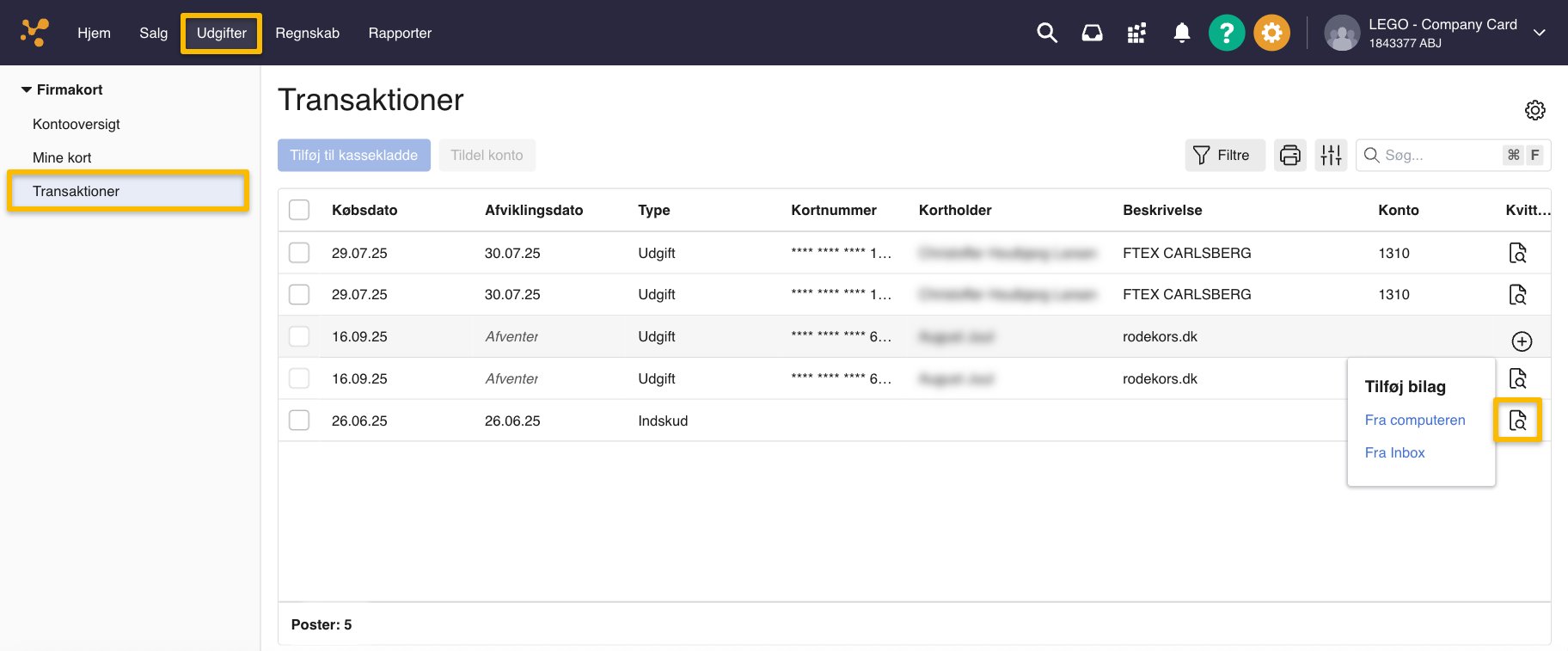1568x651 pixels.
Task: Choose Fra computeren in Tilføj bilag popup
Action: pos(1414,420)
